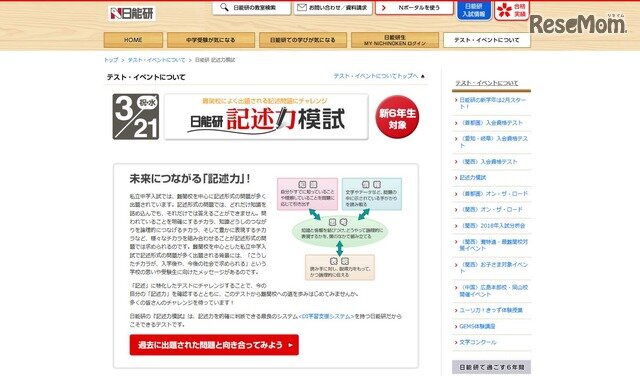Viewport: 640px width, 376px height.
Task: Open the N Portal arrow button
Action: click(x=414, y=8)
